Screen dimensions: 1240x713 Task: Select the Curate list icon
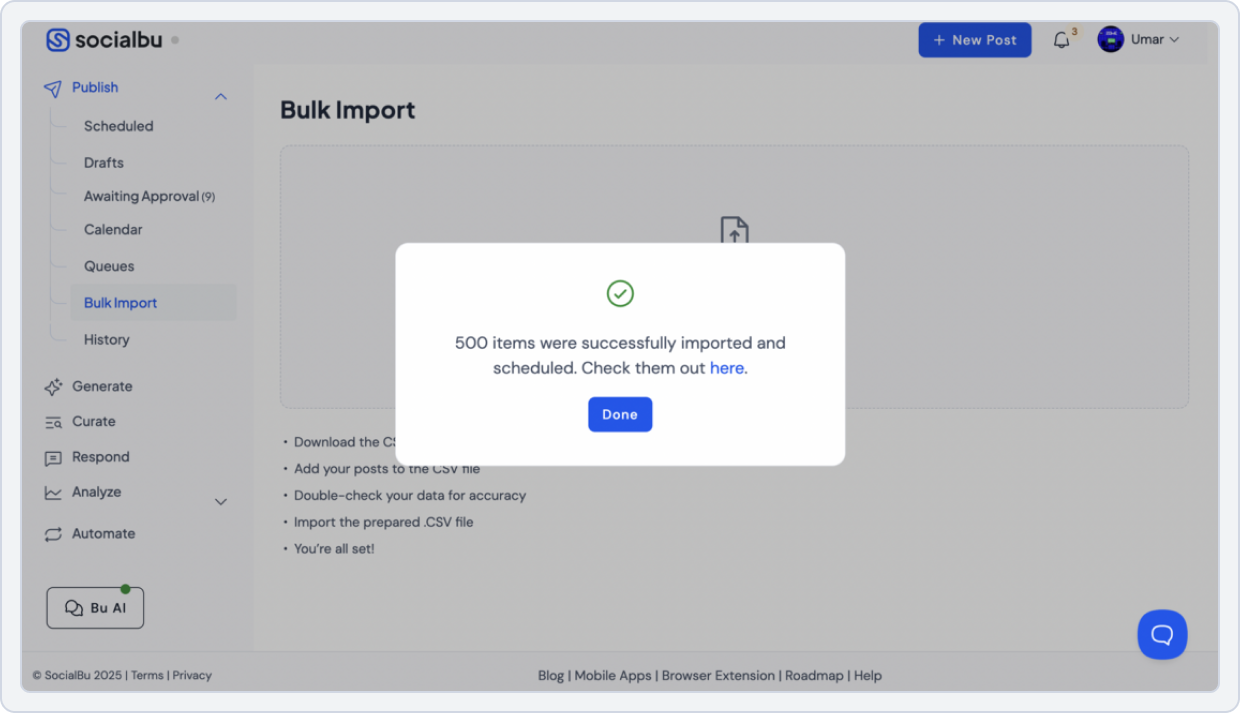52,421
